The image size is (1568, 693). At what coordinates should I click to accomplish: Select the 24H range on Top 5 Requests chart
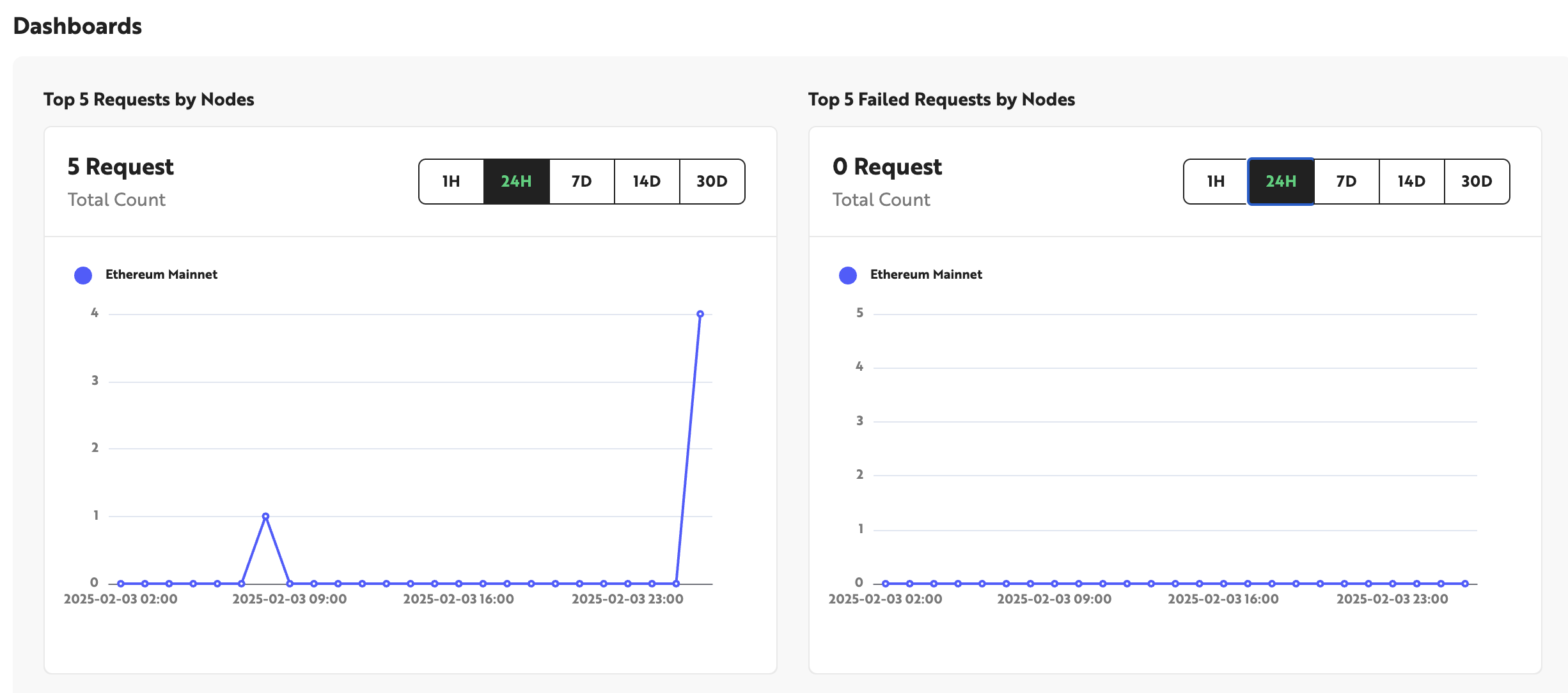tap(515, 181)
